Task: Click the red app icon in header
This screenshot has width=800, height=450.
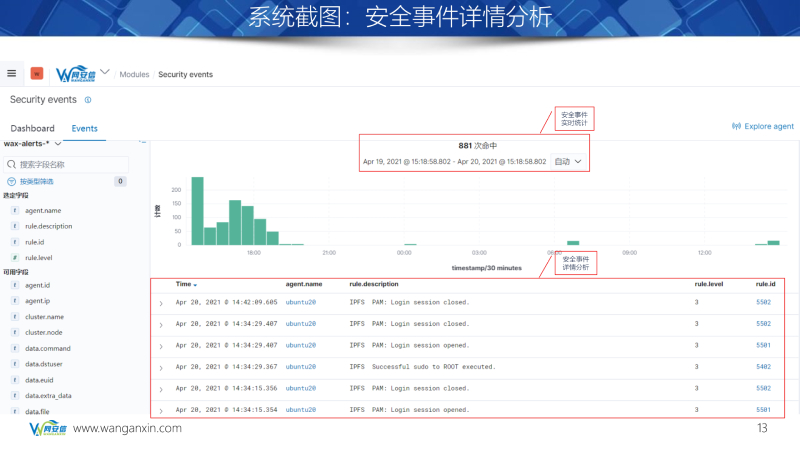Action: click(37, 74)
